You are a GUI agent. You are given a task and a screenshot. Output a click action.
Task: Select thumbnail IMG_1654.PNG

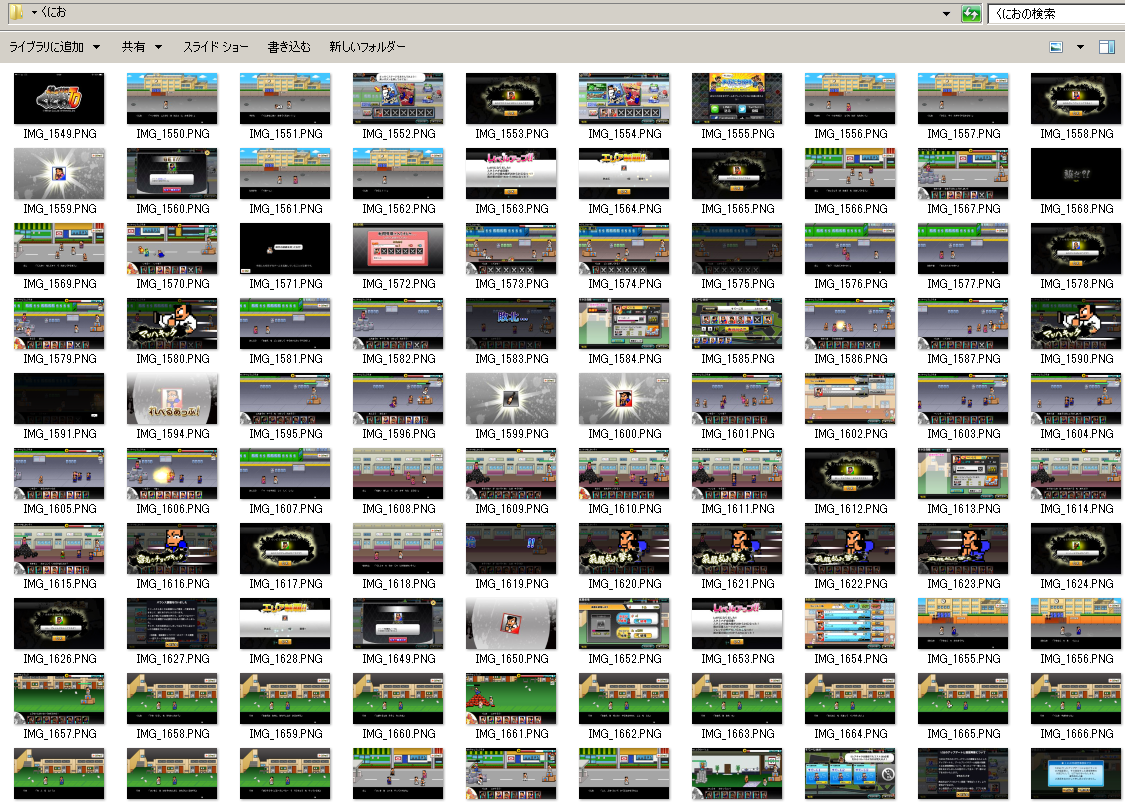(x=850, y=624)
